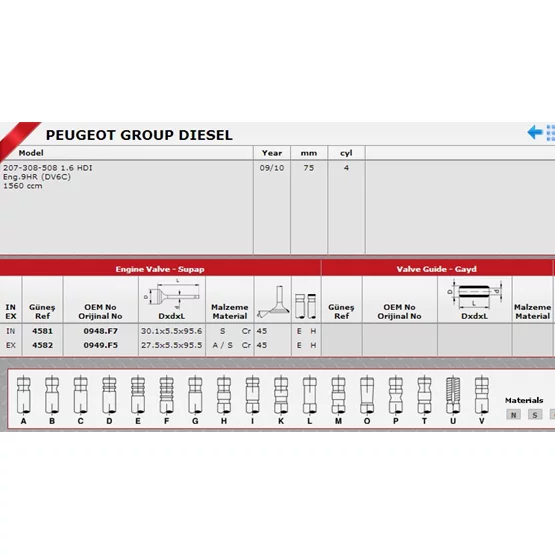Click the valve guide Güneş Ref header
This screenshot has height=555, width=555.
click(x=341, y=311)
